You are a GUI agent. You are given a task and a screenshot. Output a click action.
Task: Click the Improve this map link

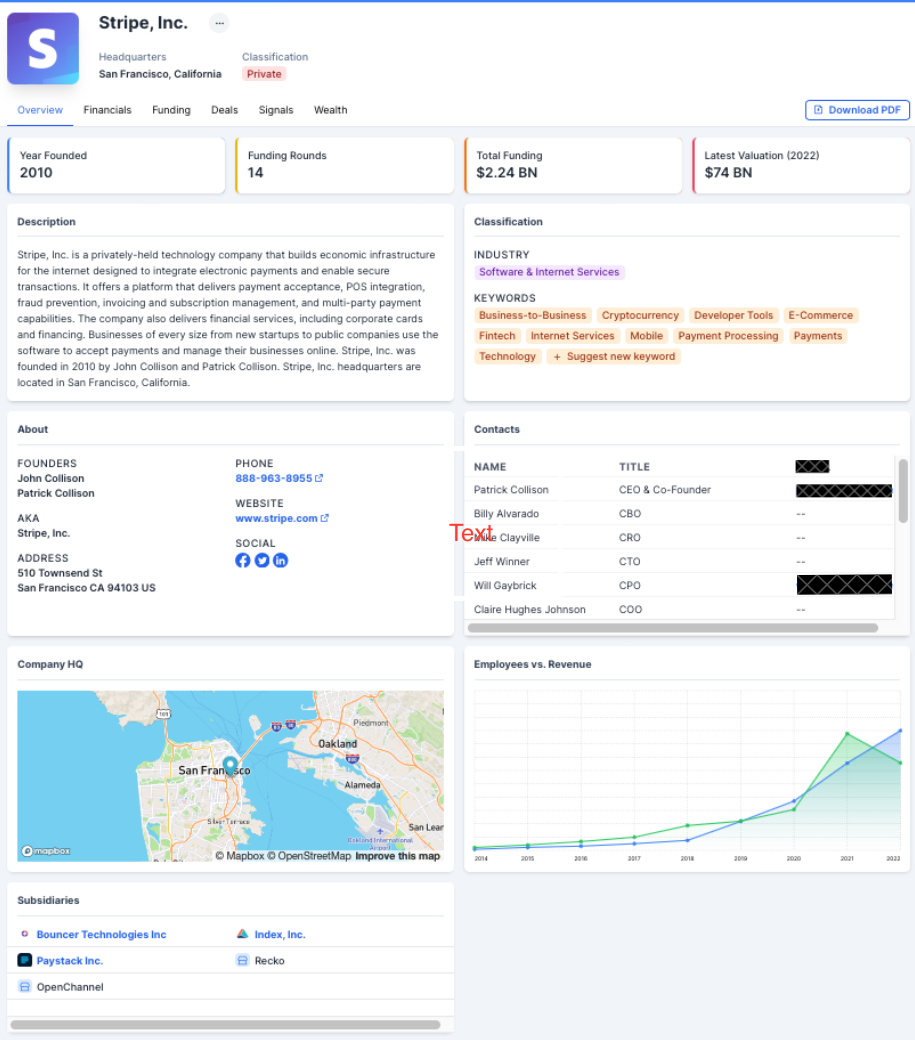tap(397, 856)
